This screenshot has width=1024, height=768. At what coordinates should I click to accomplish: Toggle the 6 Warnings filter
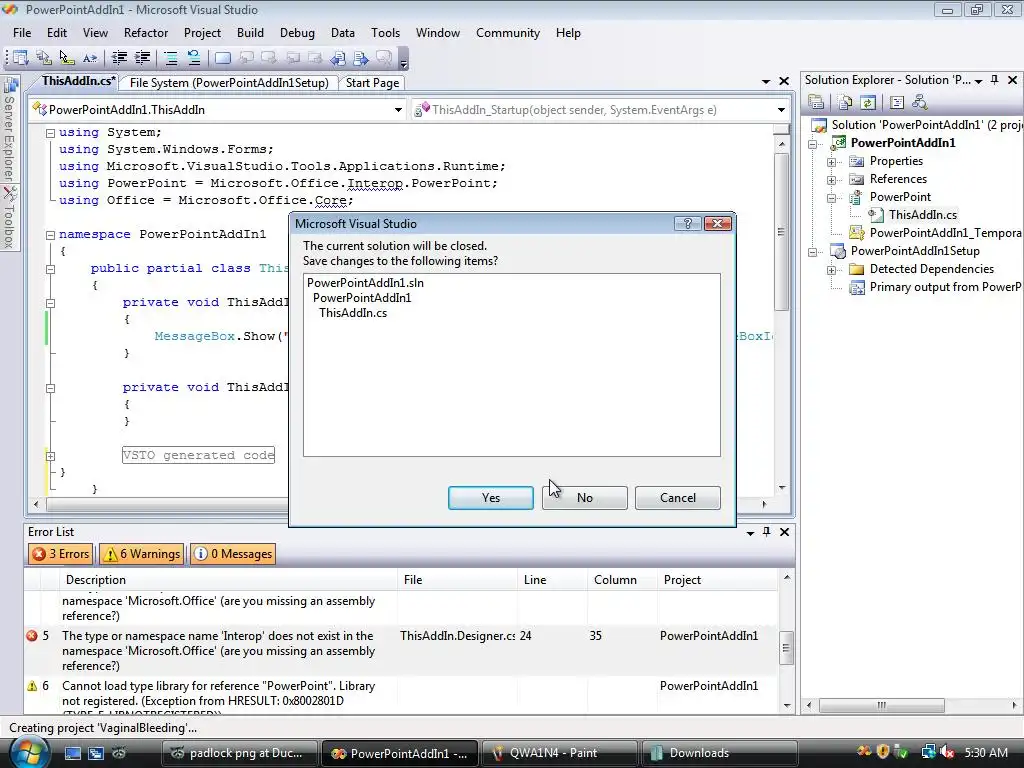click(142, 554)
